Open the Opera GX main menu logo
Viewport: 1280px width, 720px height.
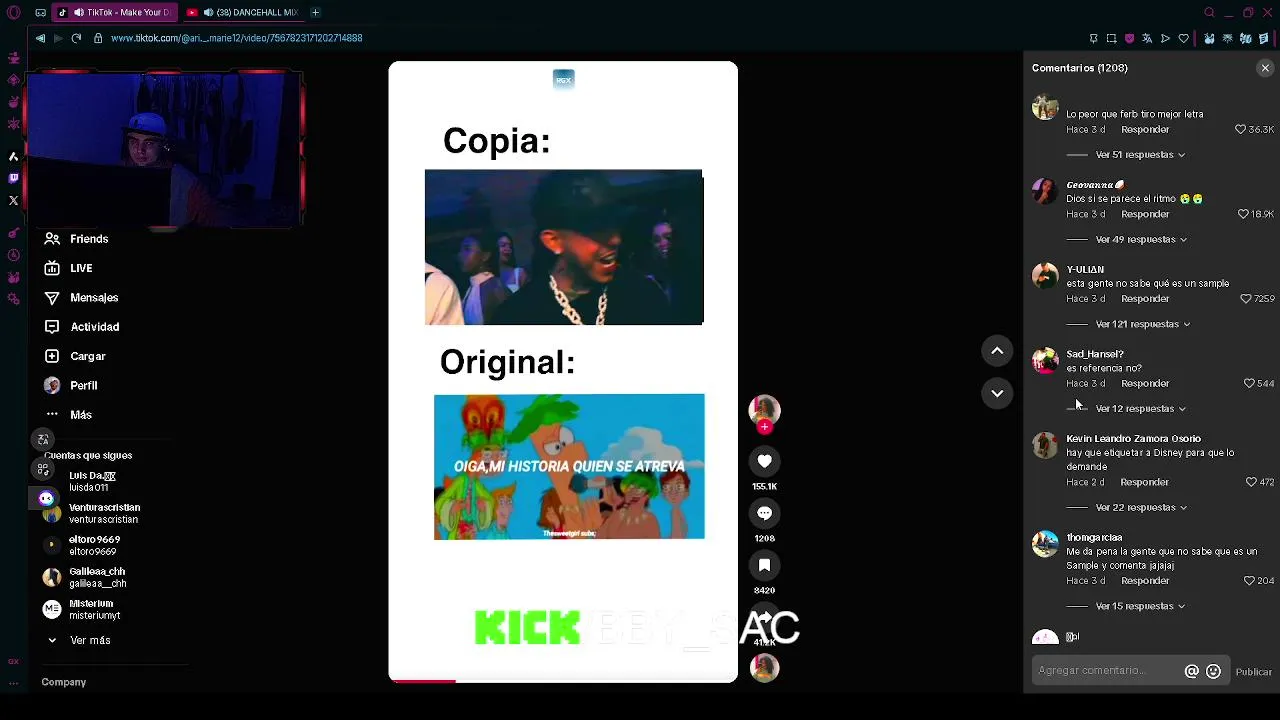[13, 12]
